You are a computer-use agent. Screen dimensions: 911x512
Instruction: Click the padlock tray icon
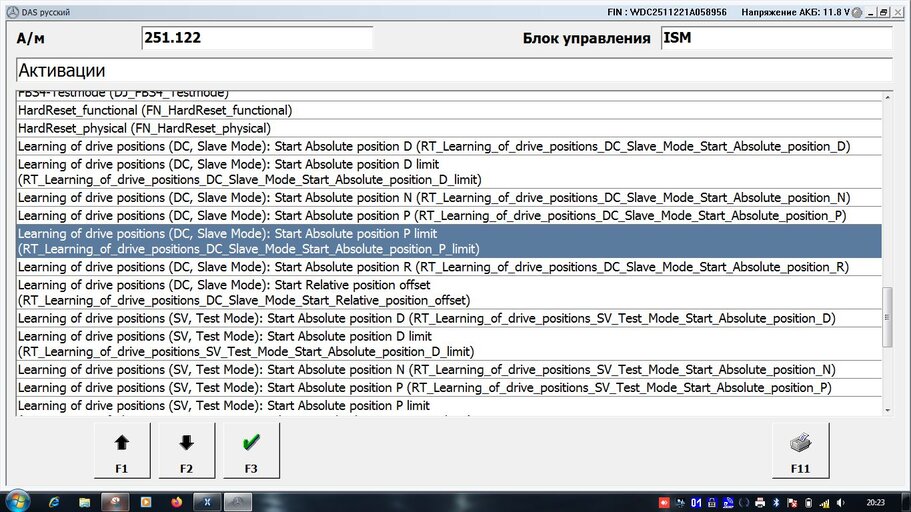(x=712, y=503)
